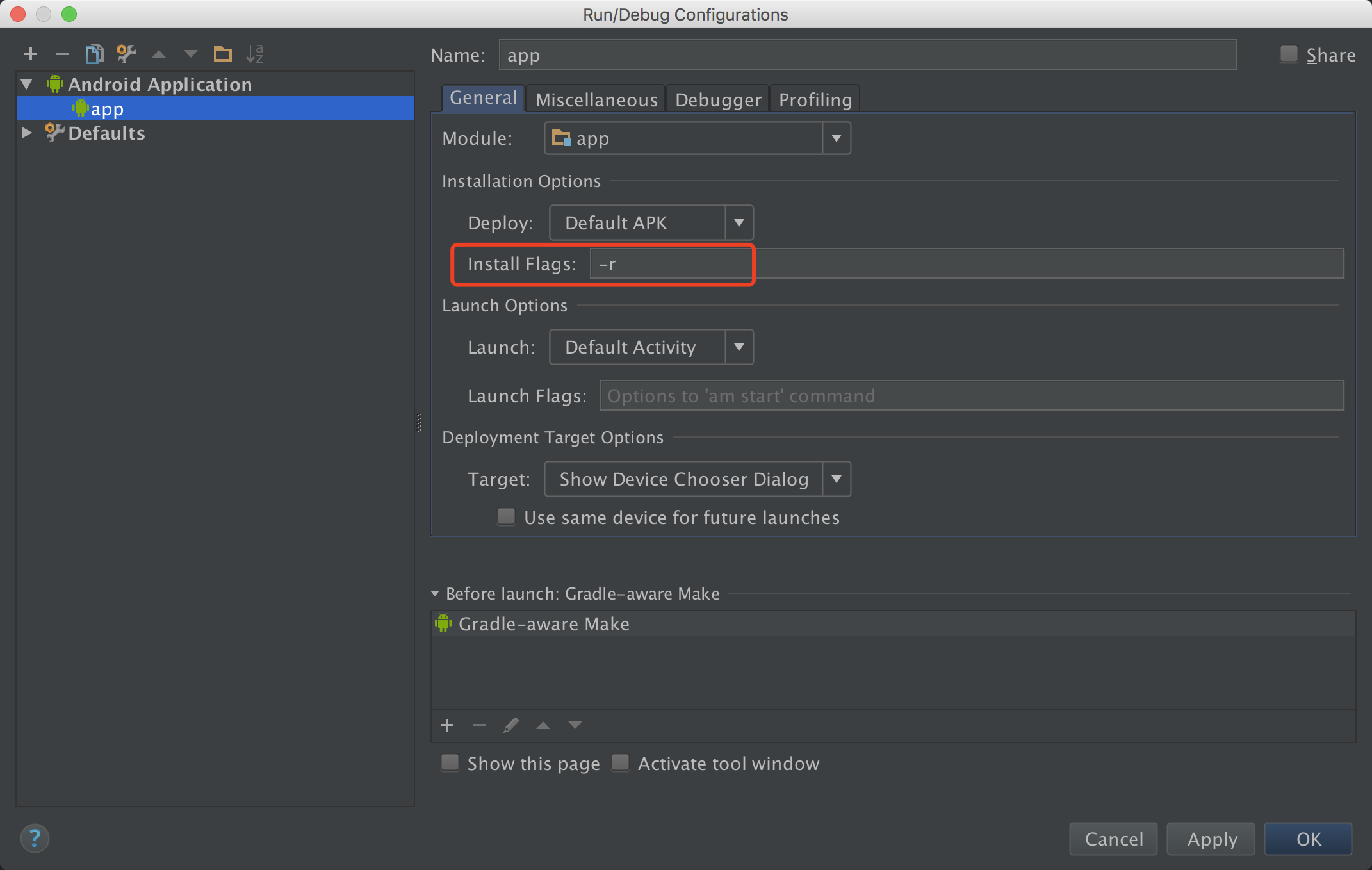This screenshot has height=870, width=1372.
Task: Click the Cancel button
Action: point(1113,839)
